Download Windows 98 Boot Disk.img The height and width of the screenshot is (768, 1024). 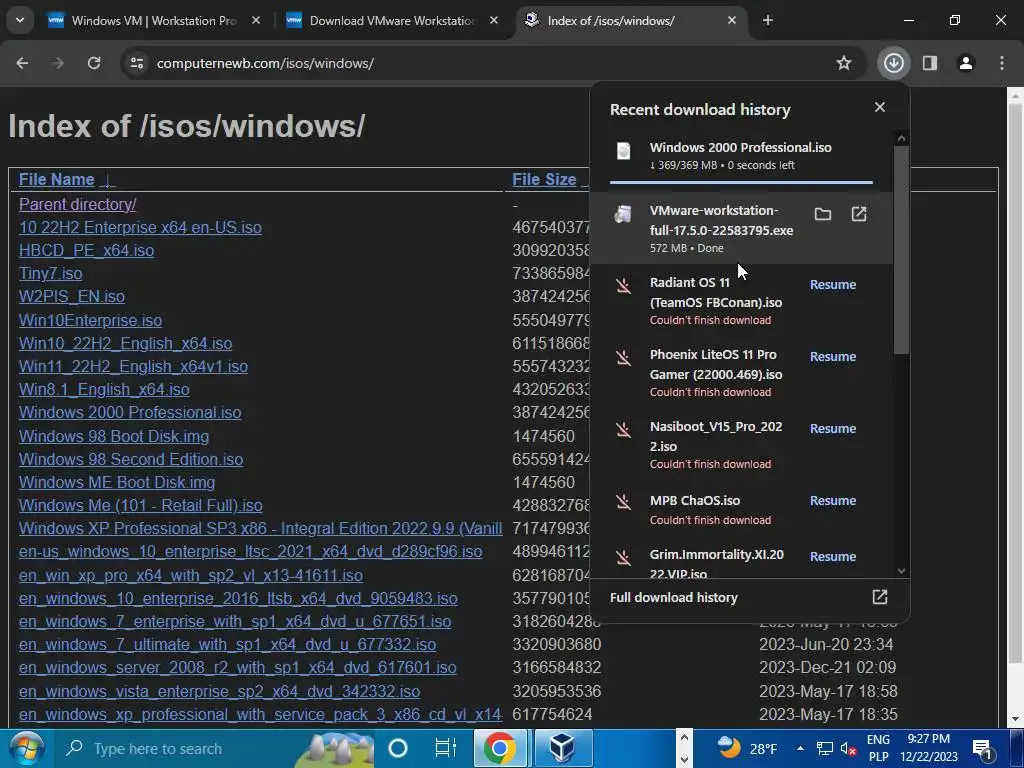click(x=114, y=436)
